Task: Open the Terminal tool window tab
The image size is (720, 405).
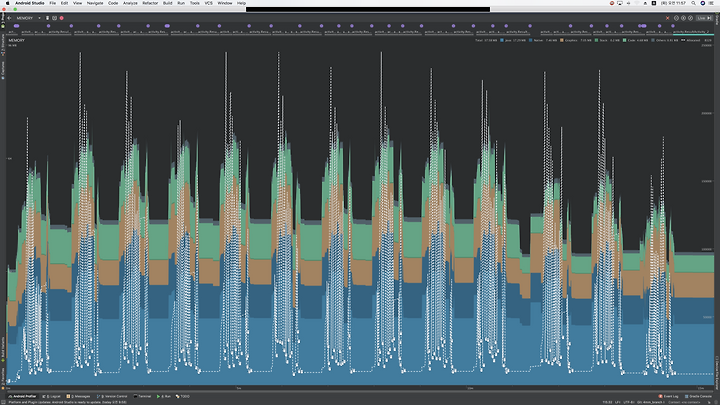Action: click(142, 396)
